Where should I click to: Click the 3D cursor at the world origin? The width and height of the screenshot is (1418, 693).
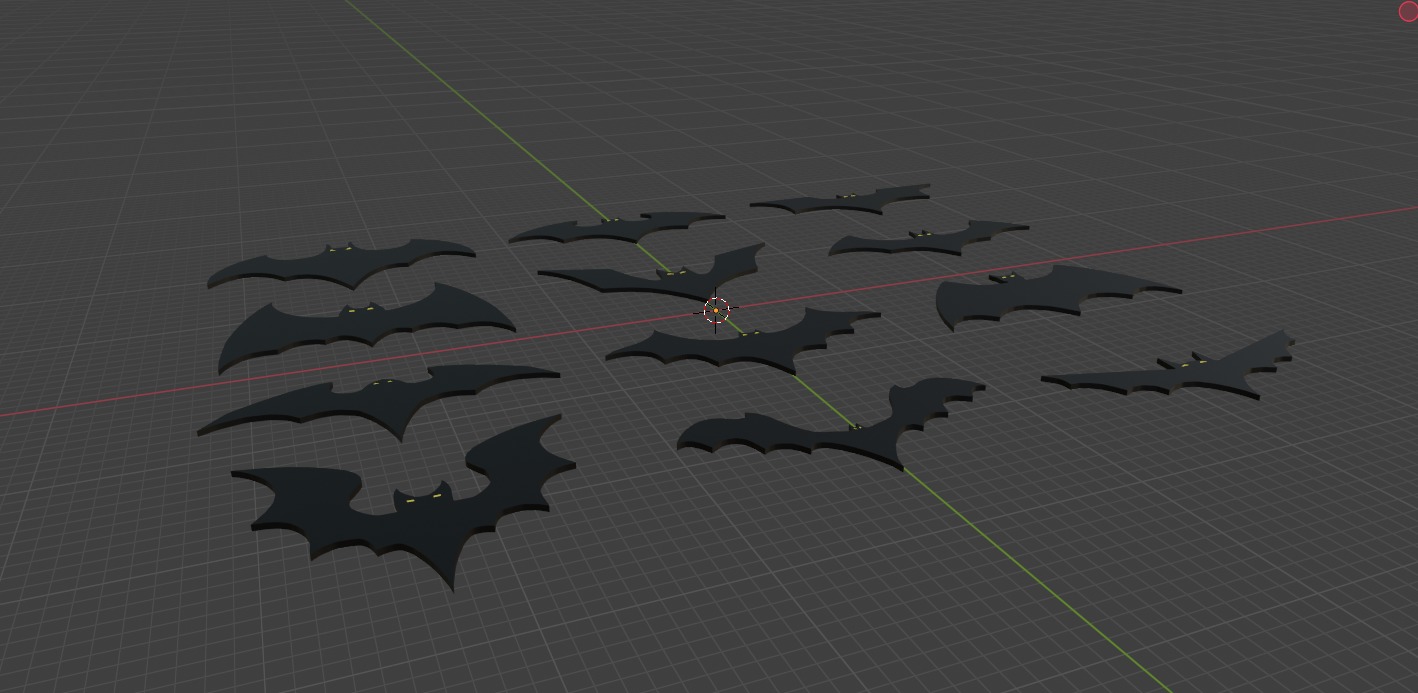[716, 311]
